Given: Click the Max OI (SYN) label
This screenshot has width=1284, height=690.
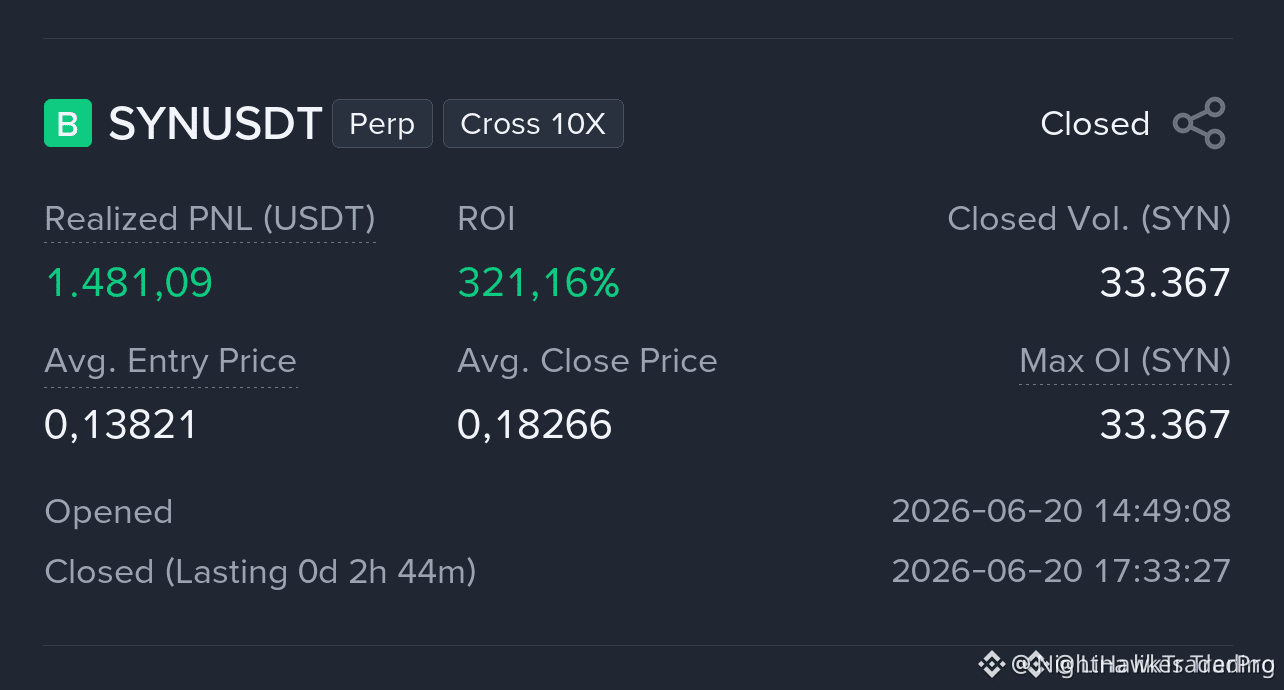Looking at the screenshot, I should pos(1125,361).
